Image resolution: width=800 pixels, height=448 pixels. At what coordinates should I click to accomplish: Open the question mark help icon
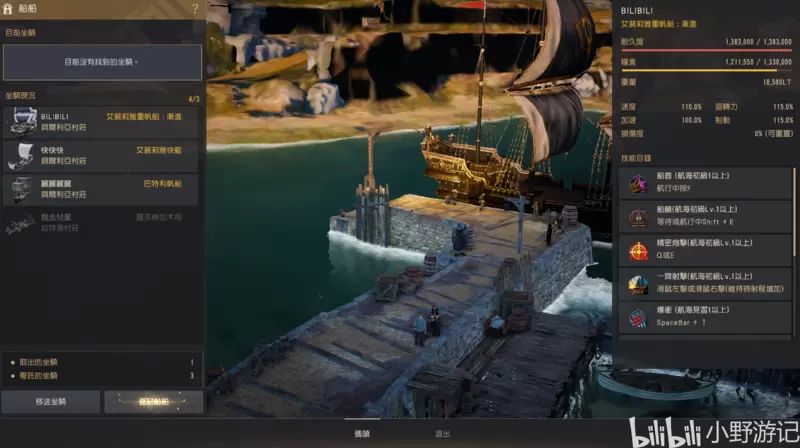tap(195, 8)
